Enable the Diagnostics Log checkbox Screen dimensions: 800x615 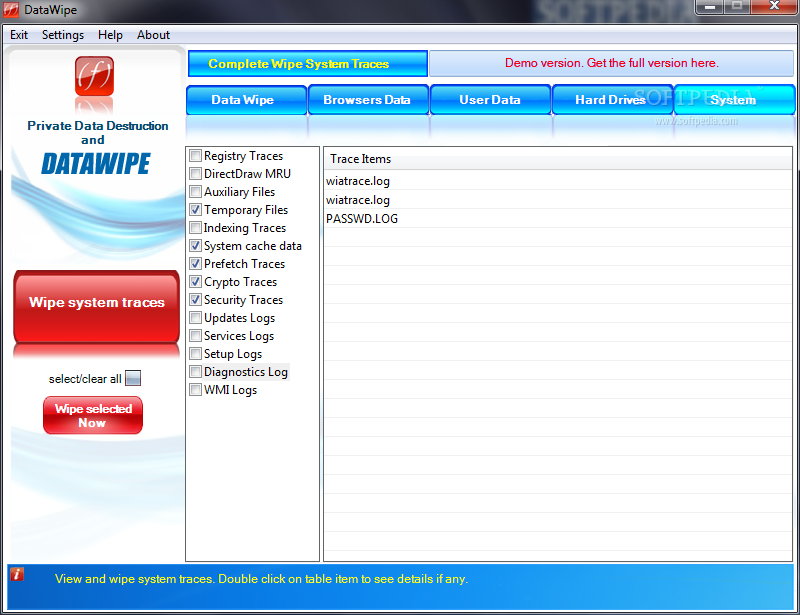(195, 371)
